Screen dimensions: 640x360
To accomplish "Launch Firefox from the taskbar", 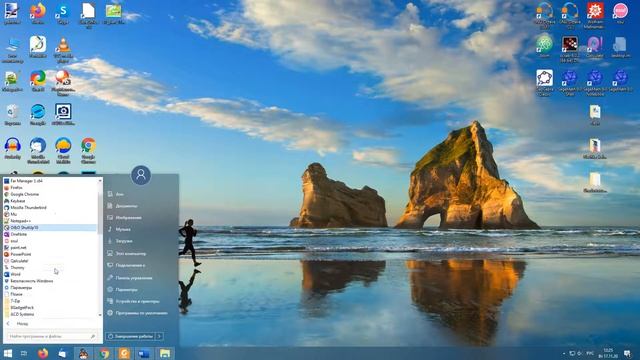I will coord(43,353).
